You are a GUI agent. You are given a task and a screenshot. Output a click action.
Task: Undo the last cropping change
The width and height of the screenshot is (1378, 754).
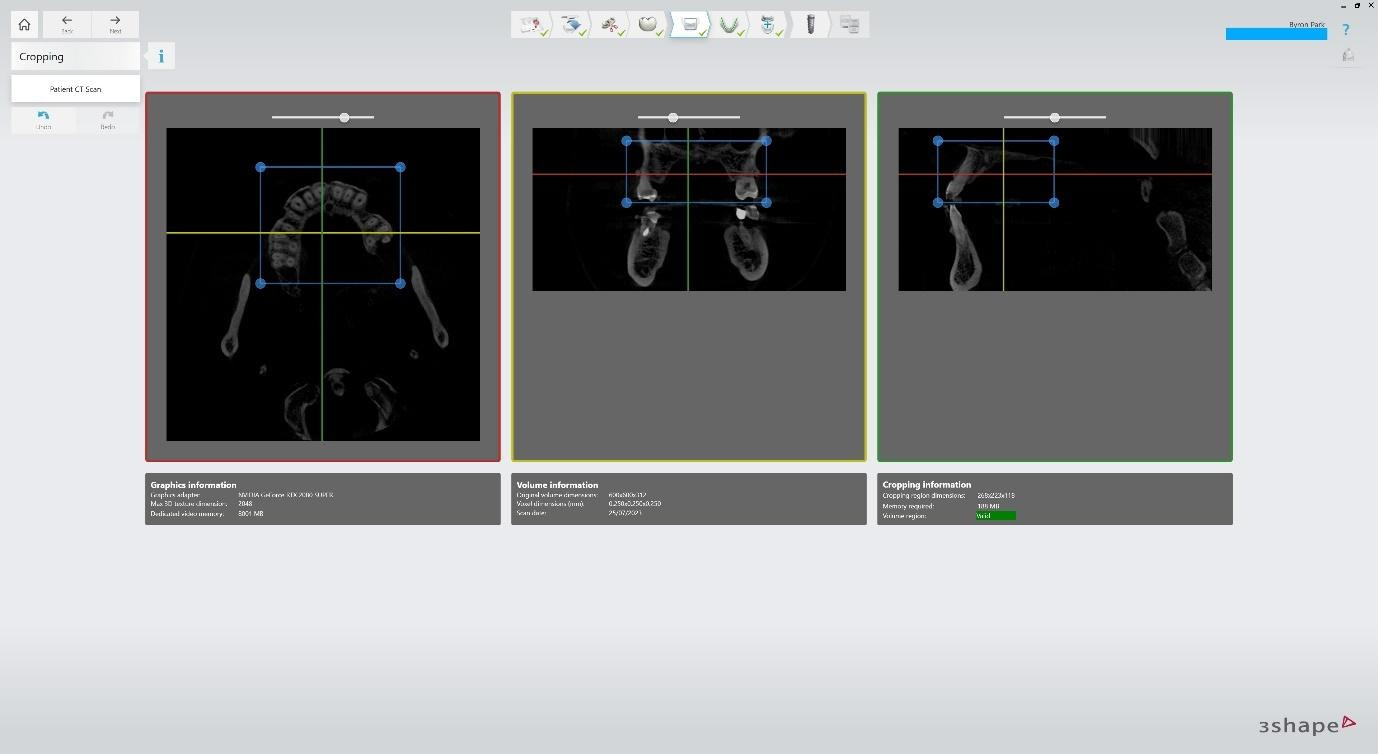[x=43, y=120]
